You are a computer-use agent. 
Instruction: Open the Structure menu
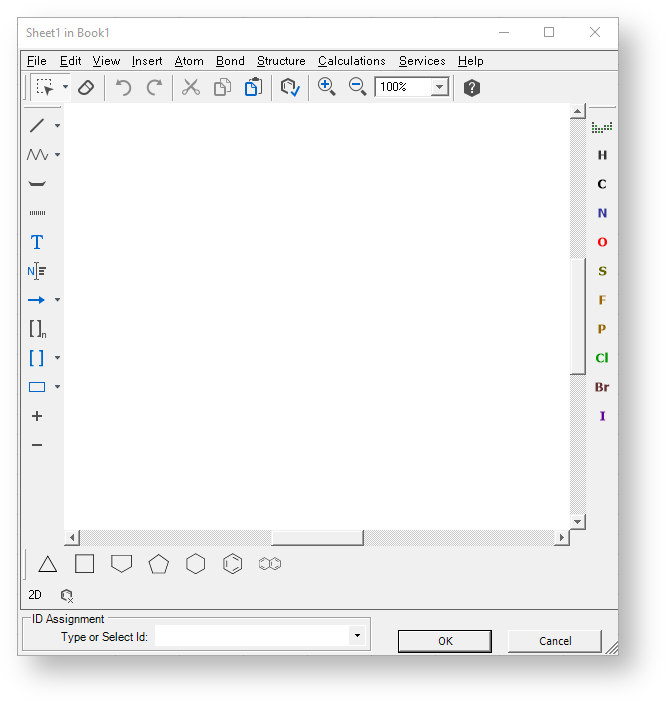tap(281, 61)
